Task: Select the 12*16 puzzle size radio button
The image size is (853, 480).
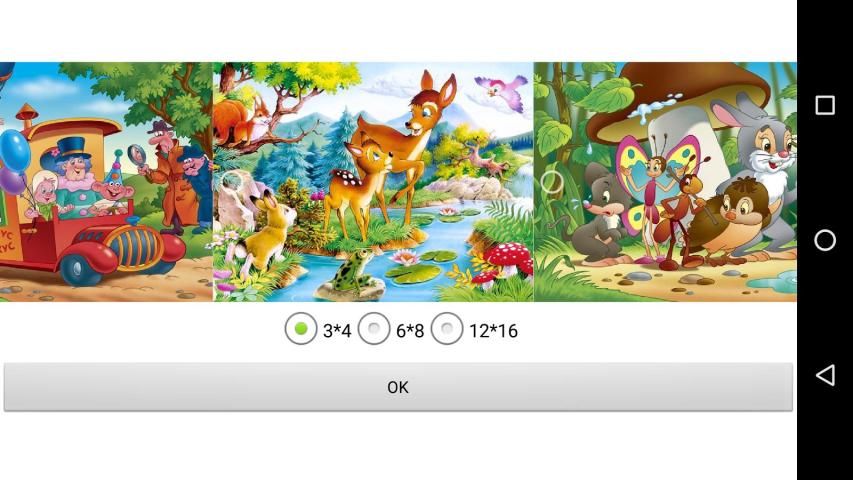Action: point(447,329)
